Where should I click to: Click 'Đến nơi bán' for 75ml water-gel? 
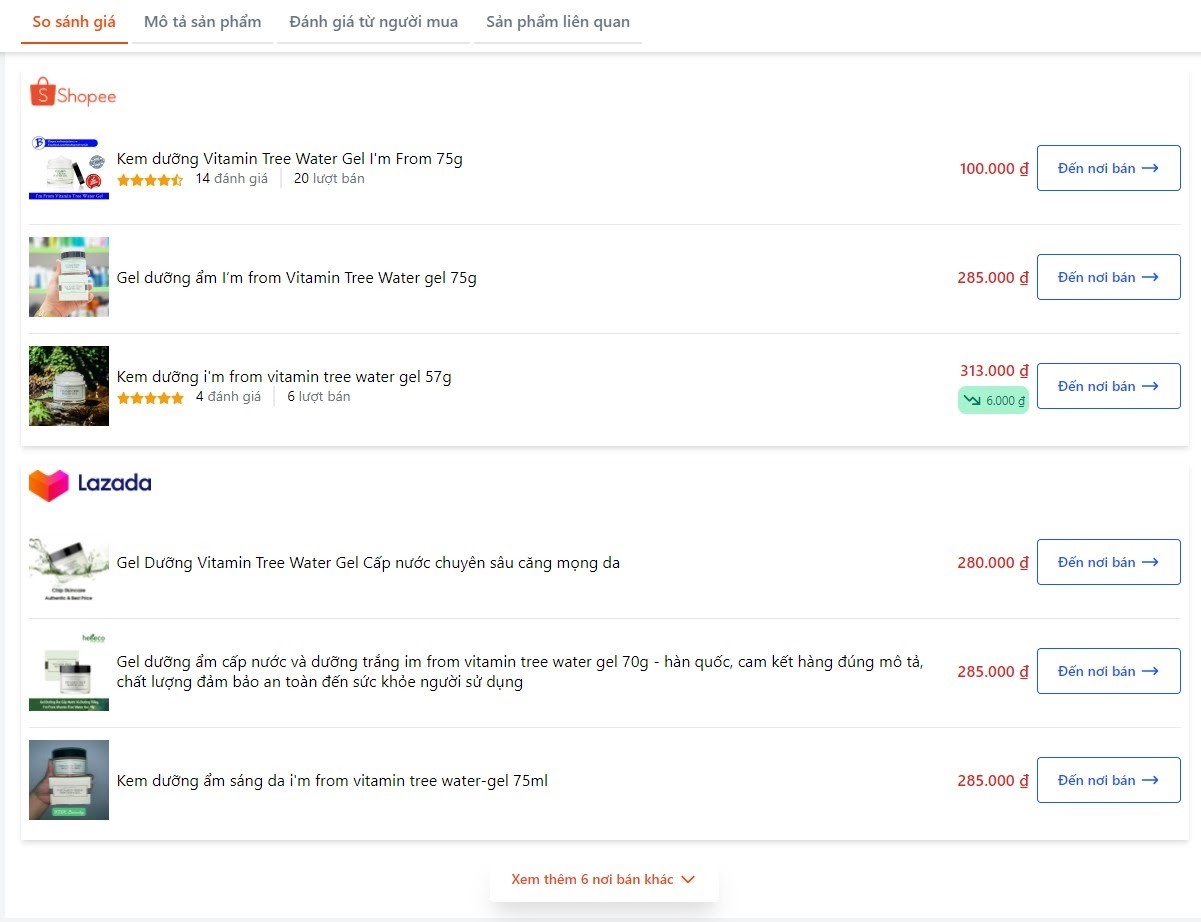point(1108,780)
